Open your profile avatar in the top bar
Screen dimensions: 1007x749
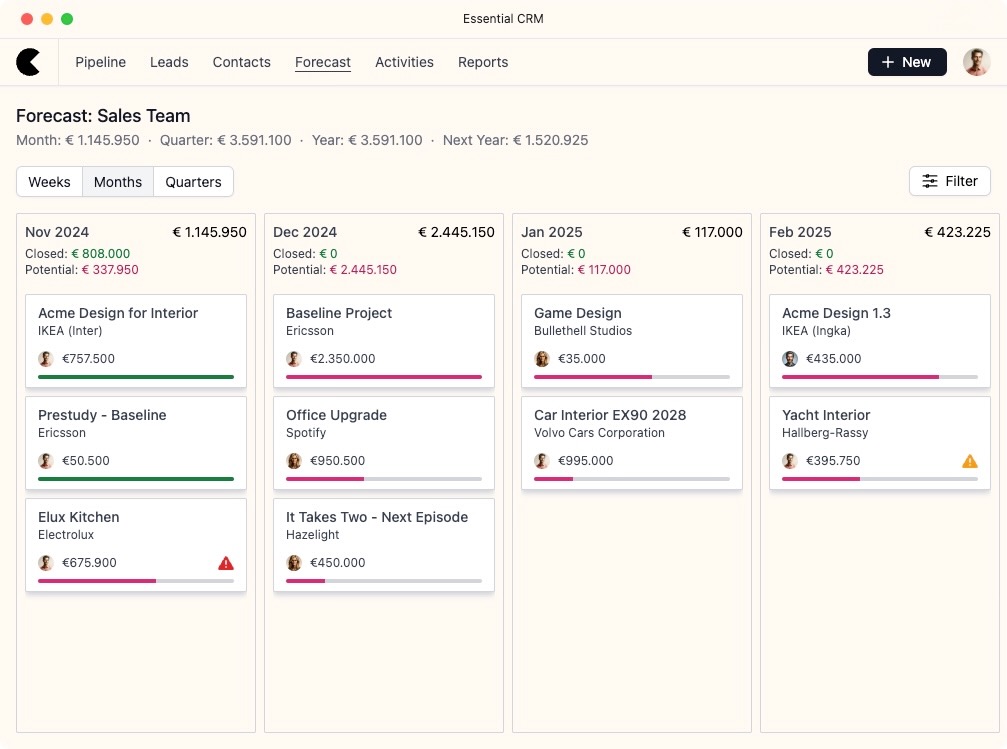[x=975, y=62]
